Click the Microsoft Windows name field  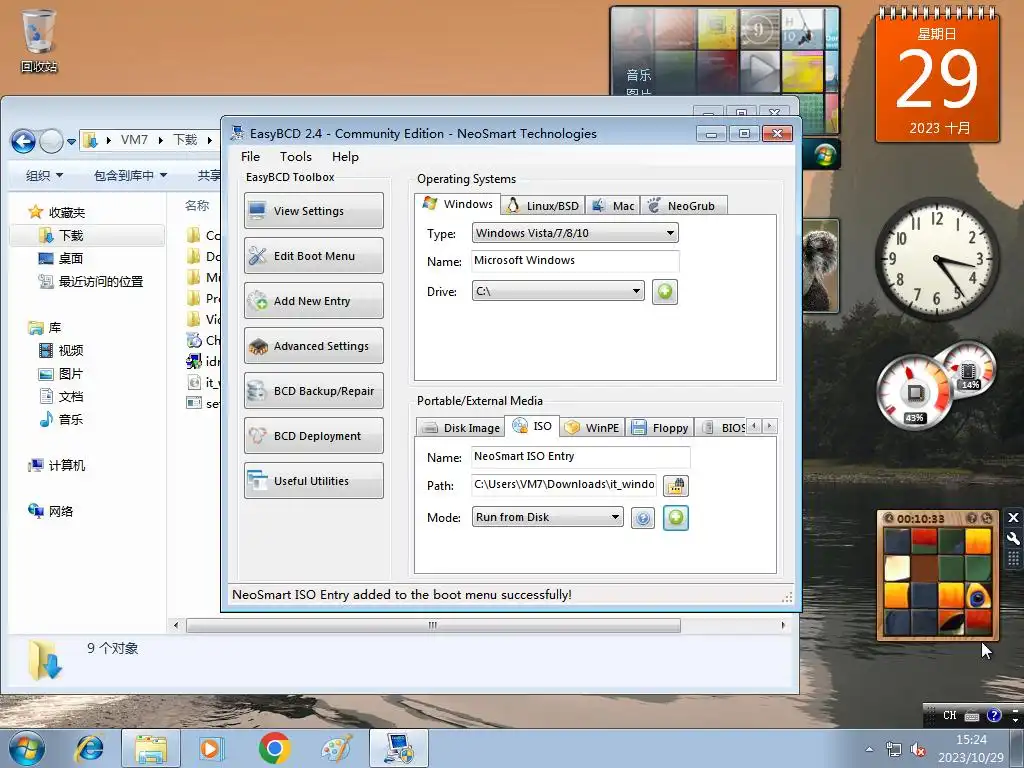(575, 261)
